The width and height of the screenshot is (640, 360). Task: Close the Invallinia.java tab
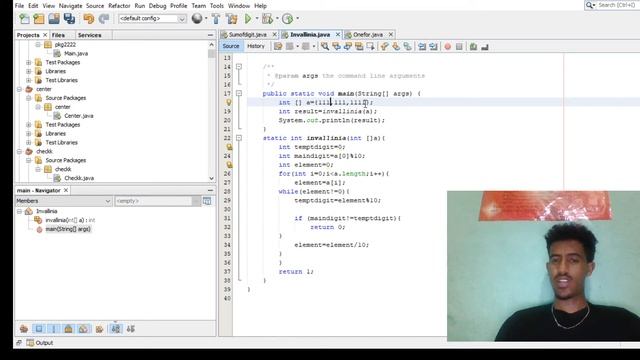pos(338,35)
